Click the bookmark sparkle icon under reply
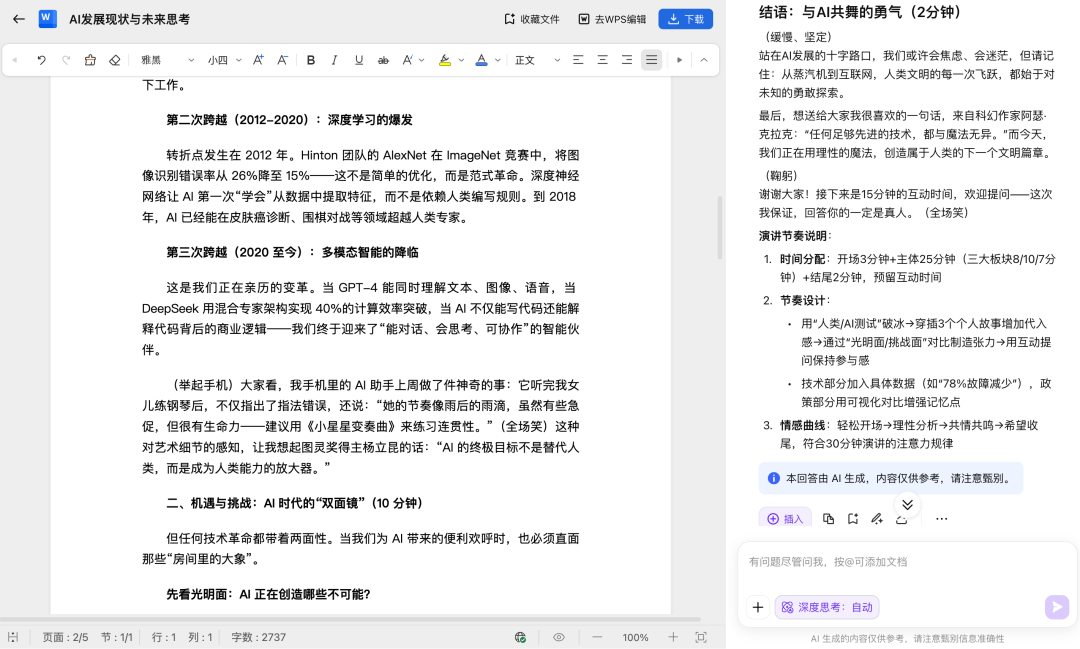The width and height of the screenshot is (1080, 649). pos(853,519)
